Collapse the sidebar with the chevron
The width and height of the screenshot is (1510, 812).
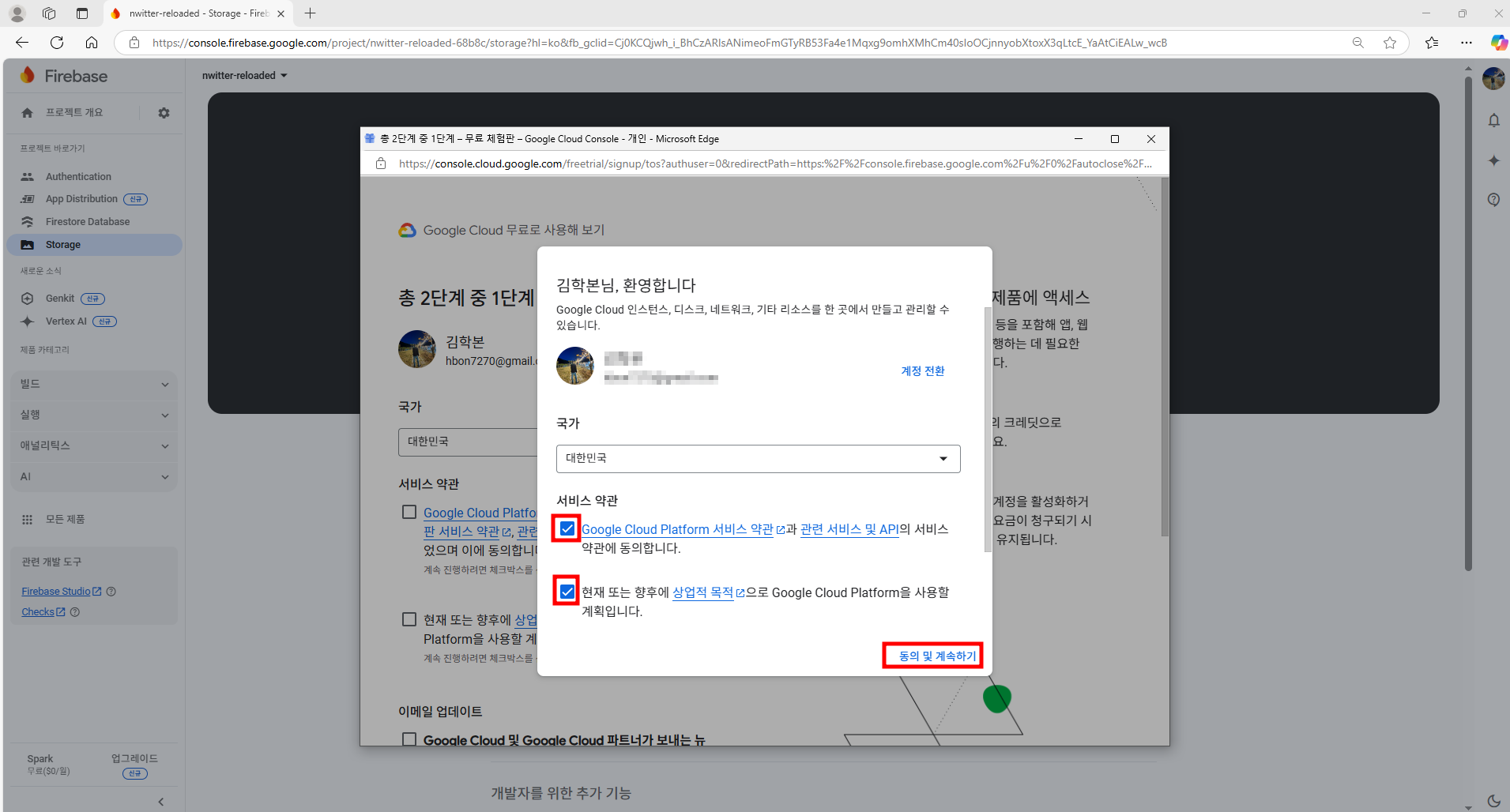pyautogui.click(x=161, y=802)
